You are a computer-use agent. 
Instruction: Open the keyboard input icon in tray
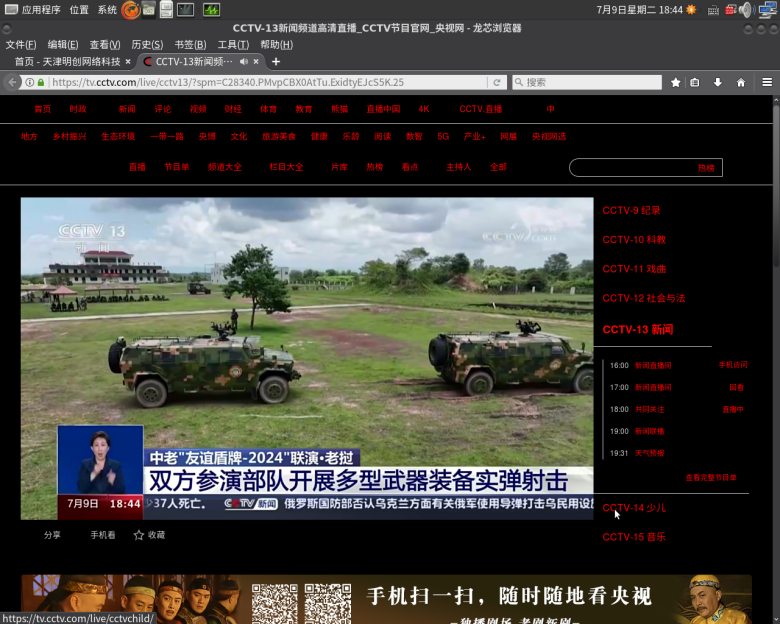[x=713, y=10]
